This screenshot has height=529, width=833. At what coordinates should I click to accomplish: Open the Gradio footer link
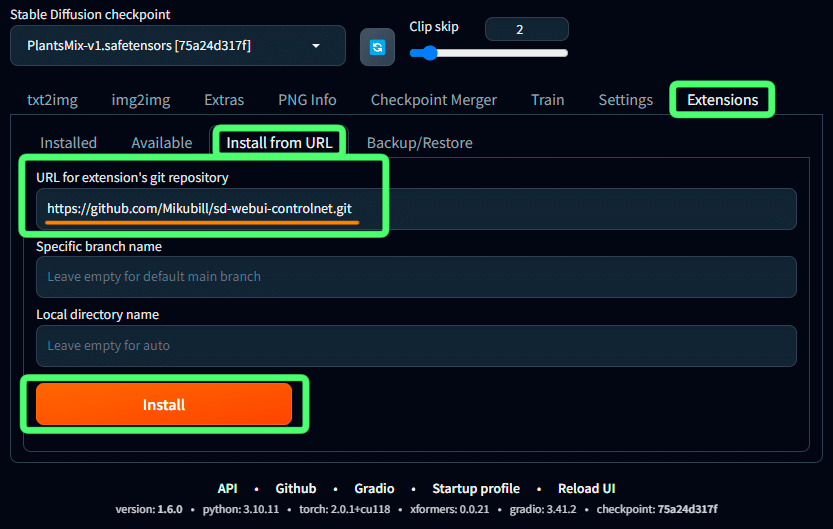tap(374, 489)
